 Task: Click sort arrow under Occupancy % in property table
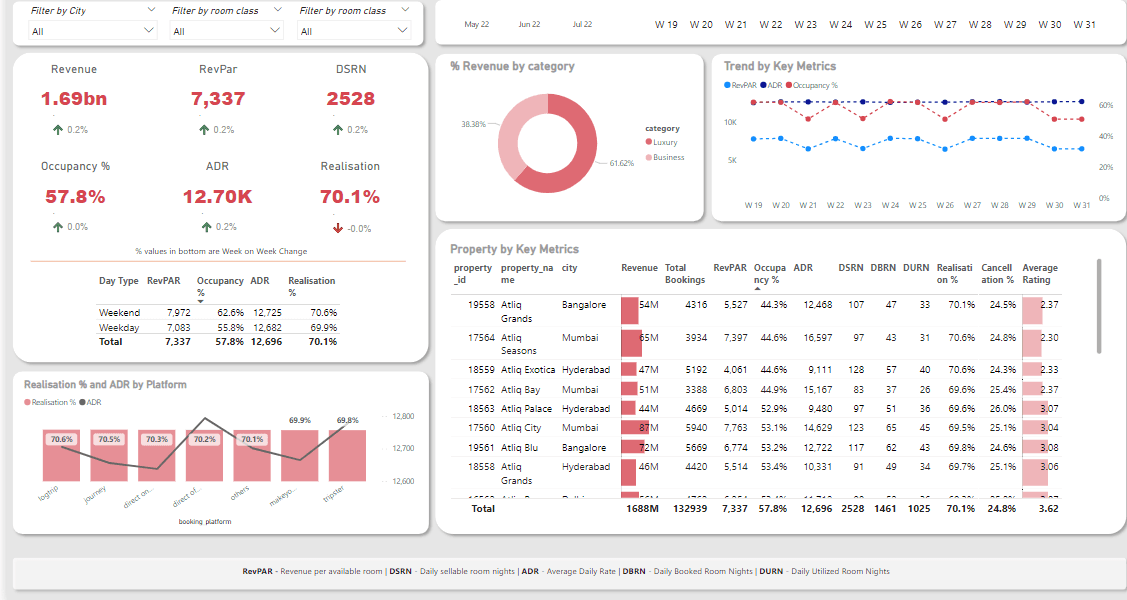point(757,289)
